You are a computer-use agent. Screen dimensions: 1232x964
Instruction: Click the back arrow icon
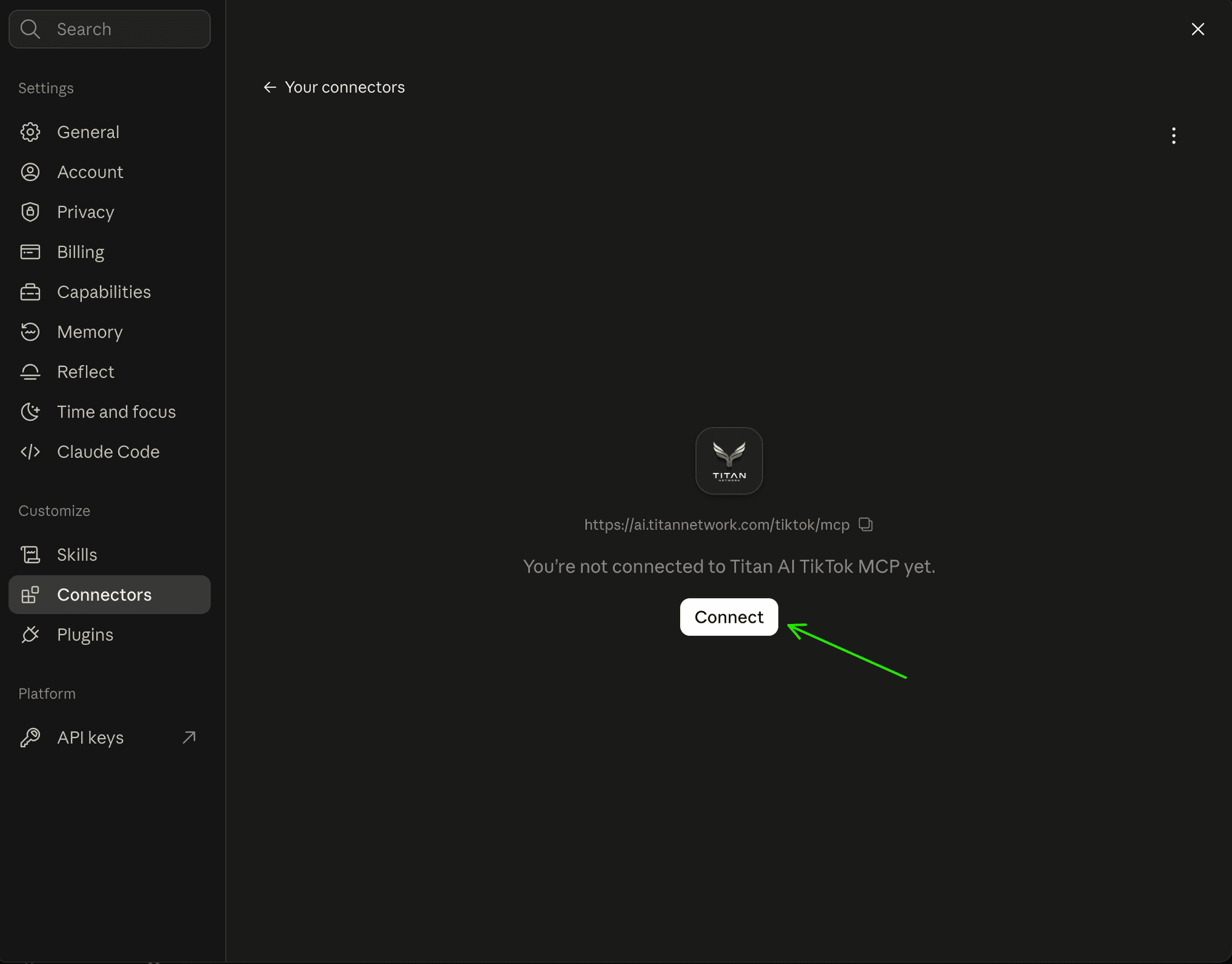270,87
